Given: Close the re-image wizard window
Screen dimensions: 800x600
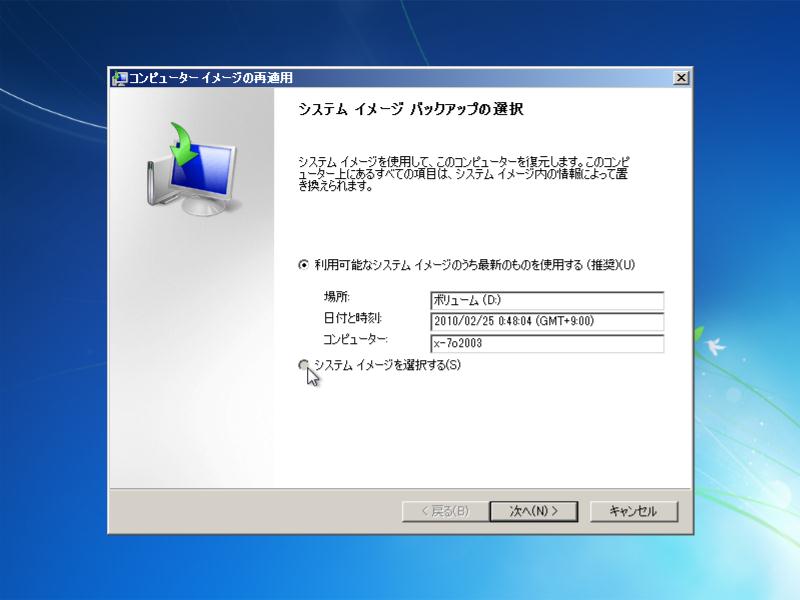Looking at the screenshot, I should coord(682,77).
